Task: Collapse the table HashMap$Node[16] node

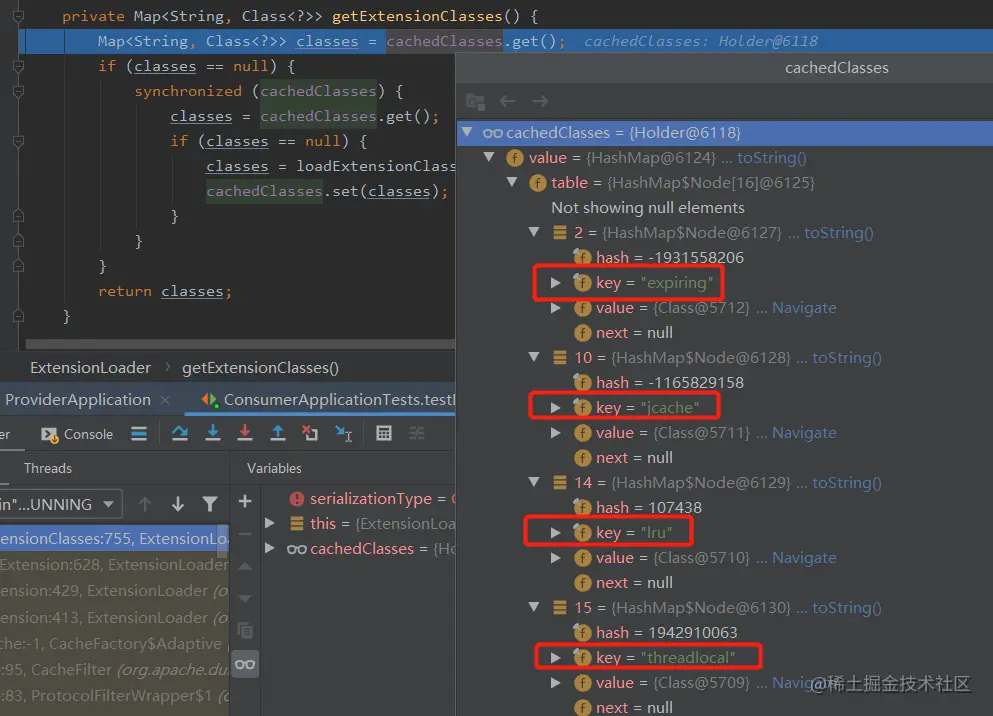Action: pos(512,182)
